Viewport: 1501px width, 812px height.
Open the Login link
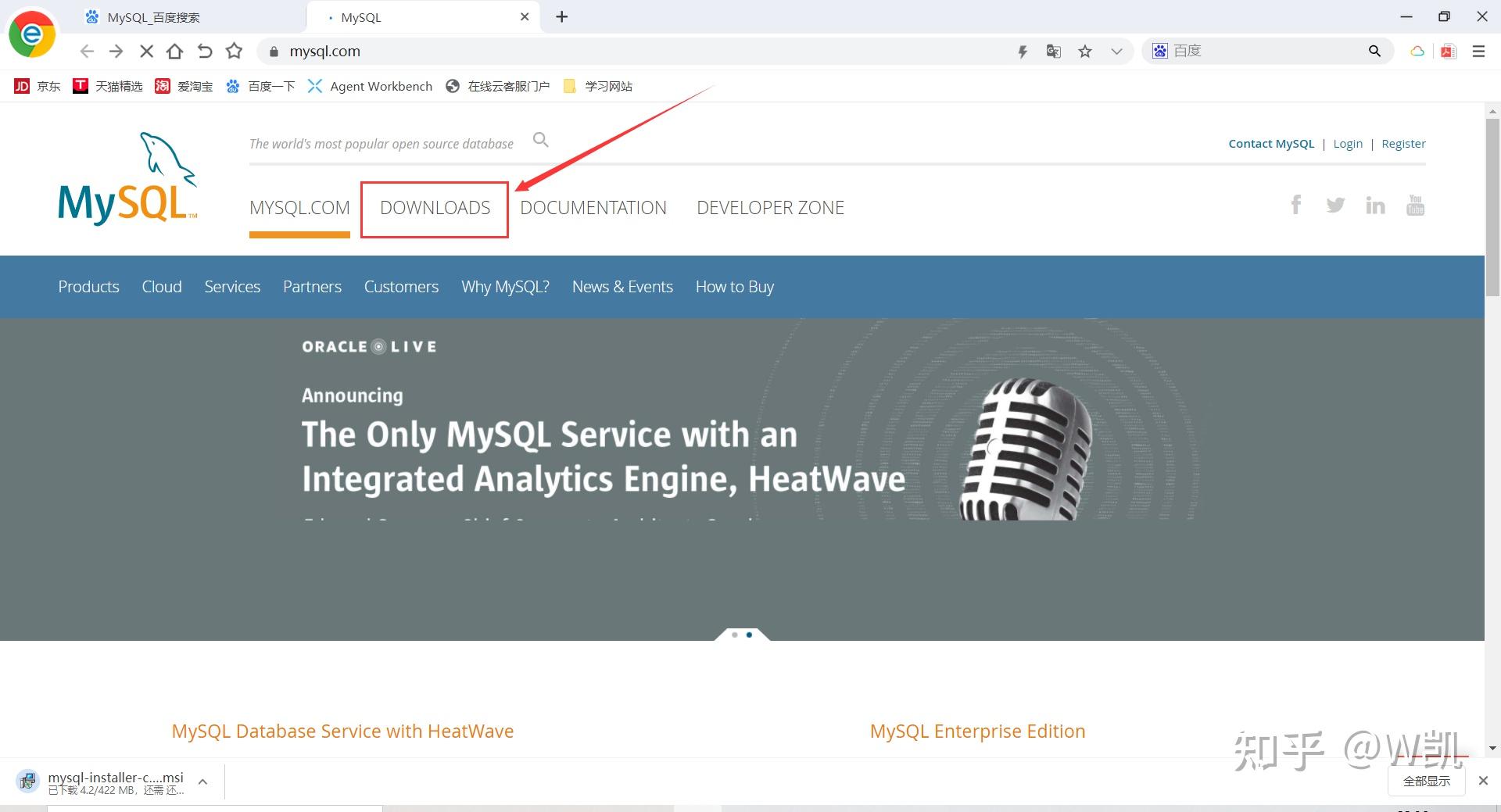(1348, 144)
